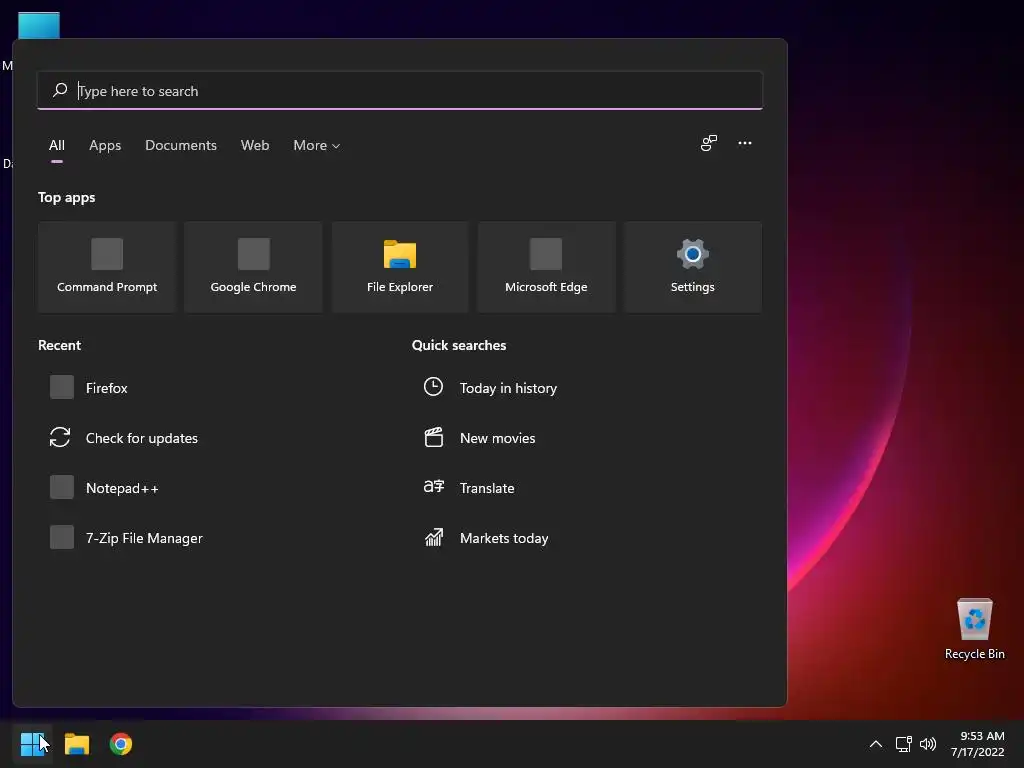This screenshot has width=1024, height=768.
Task: Click the magnifier icon in search box
Action: (60, 90)
